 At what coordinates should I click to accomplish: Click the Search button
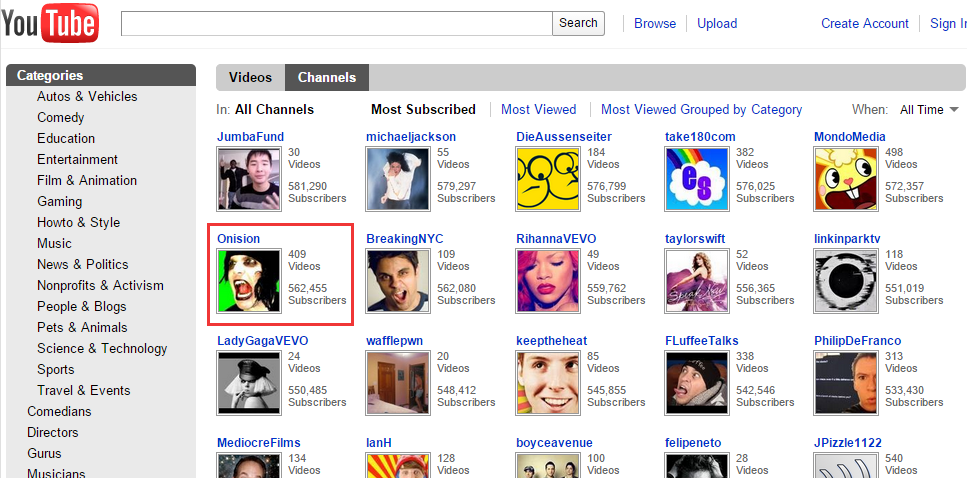(x=578, y=23)
